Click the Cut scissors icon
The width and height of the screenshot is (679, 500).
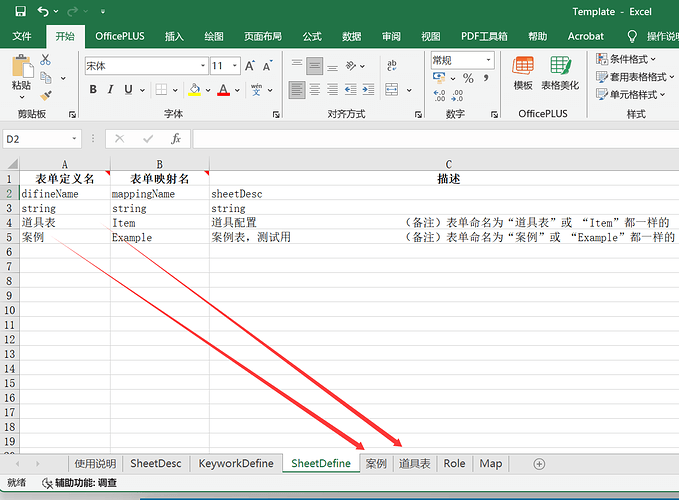coord(45,60)
